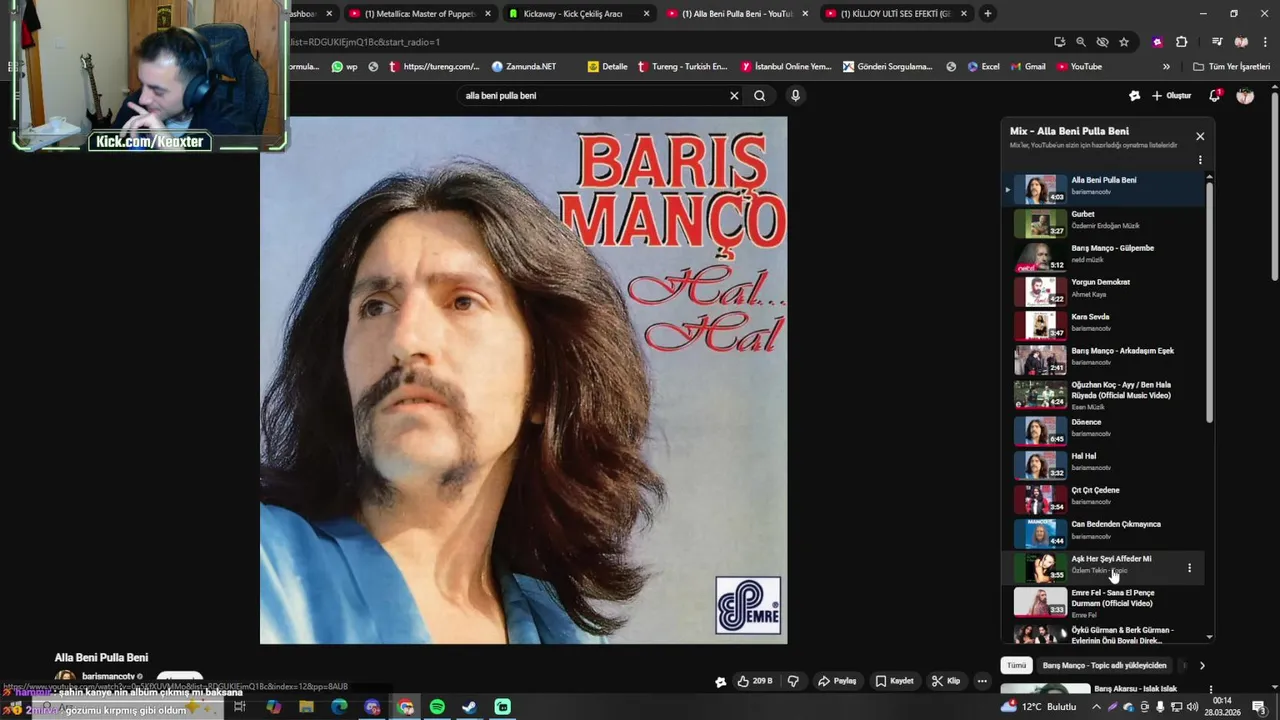Screen dimensions: 1280x720
Task: Switch to KİLLJOY ULTİ SES EFEKTİ tab
Action: pos(895,13)
